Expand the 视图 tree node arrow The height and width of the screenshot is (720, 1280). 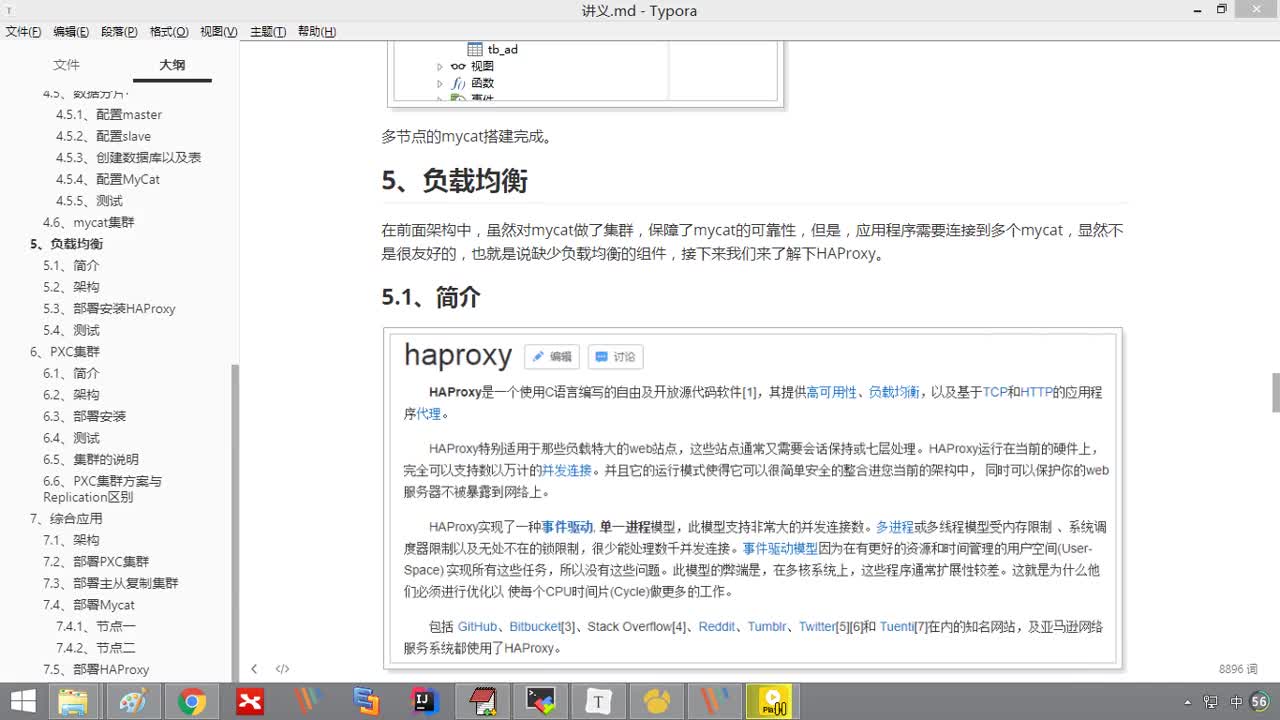pyautogui.click(x=439, y=67)
